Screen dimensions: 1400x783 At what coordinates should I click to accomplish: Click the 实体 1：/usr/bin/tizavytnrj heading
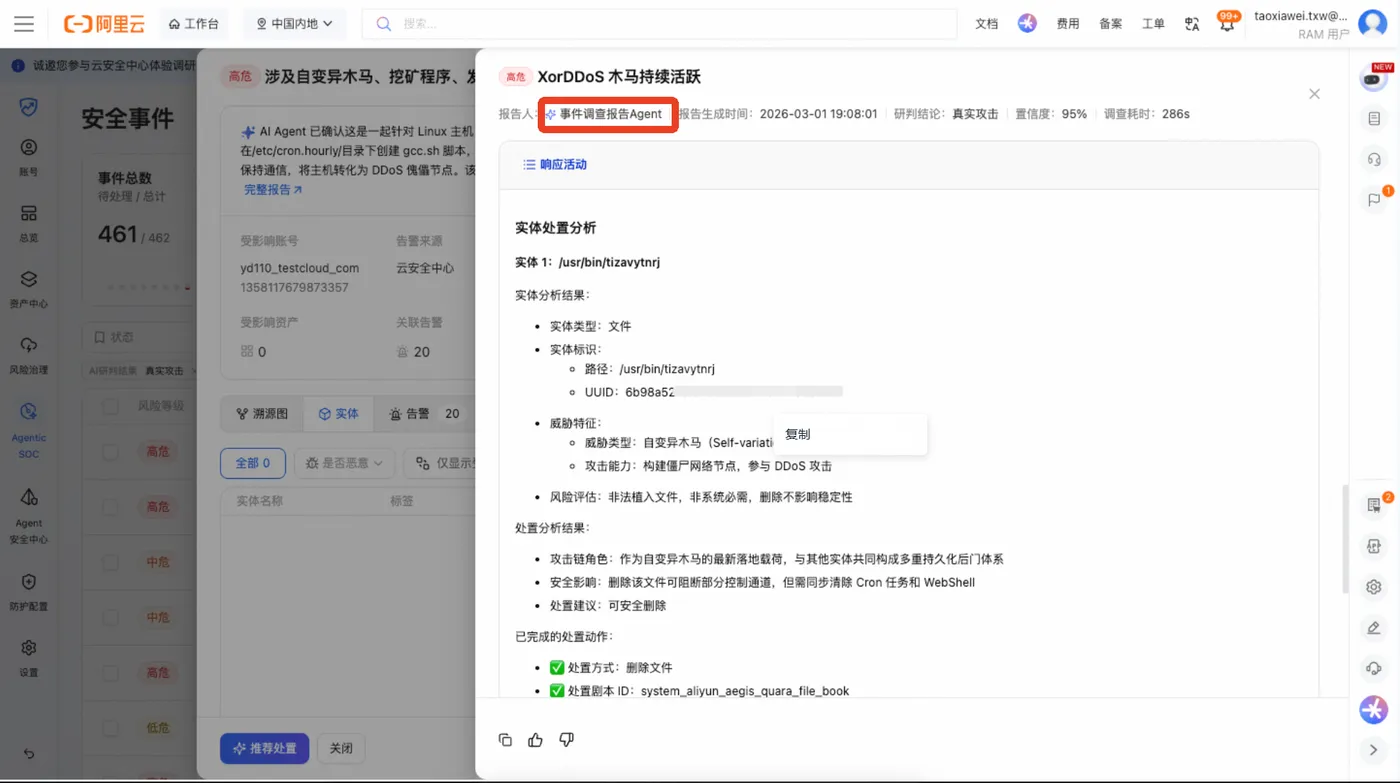click(x=587, y=262)
